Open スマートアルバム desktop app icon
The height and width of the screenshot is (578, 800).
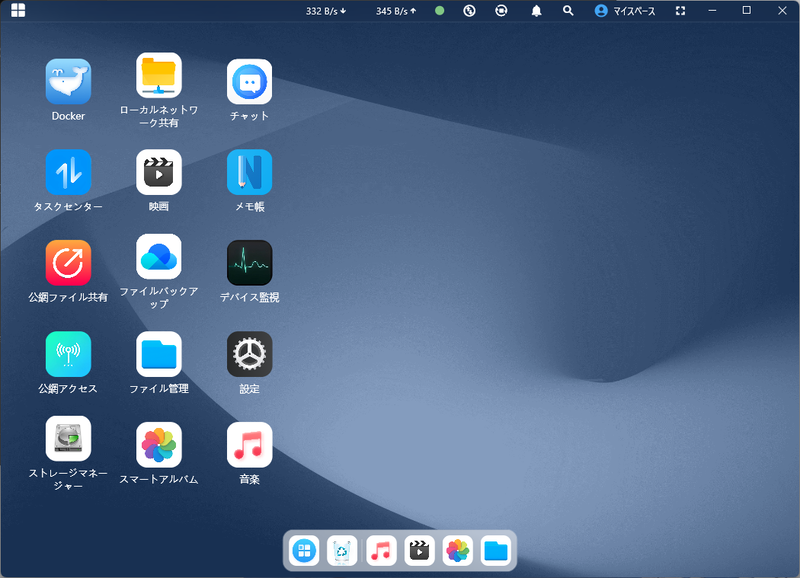click(159, 445)
